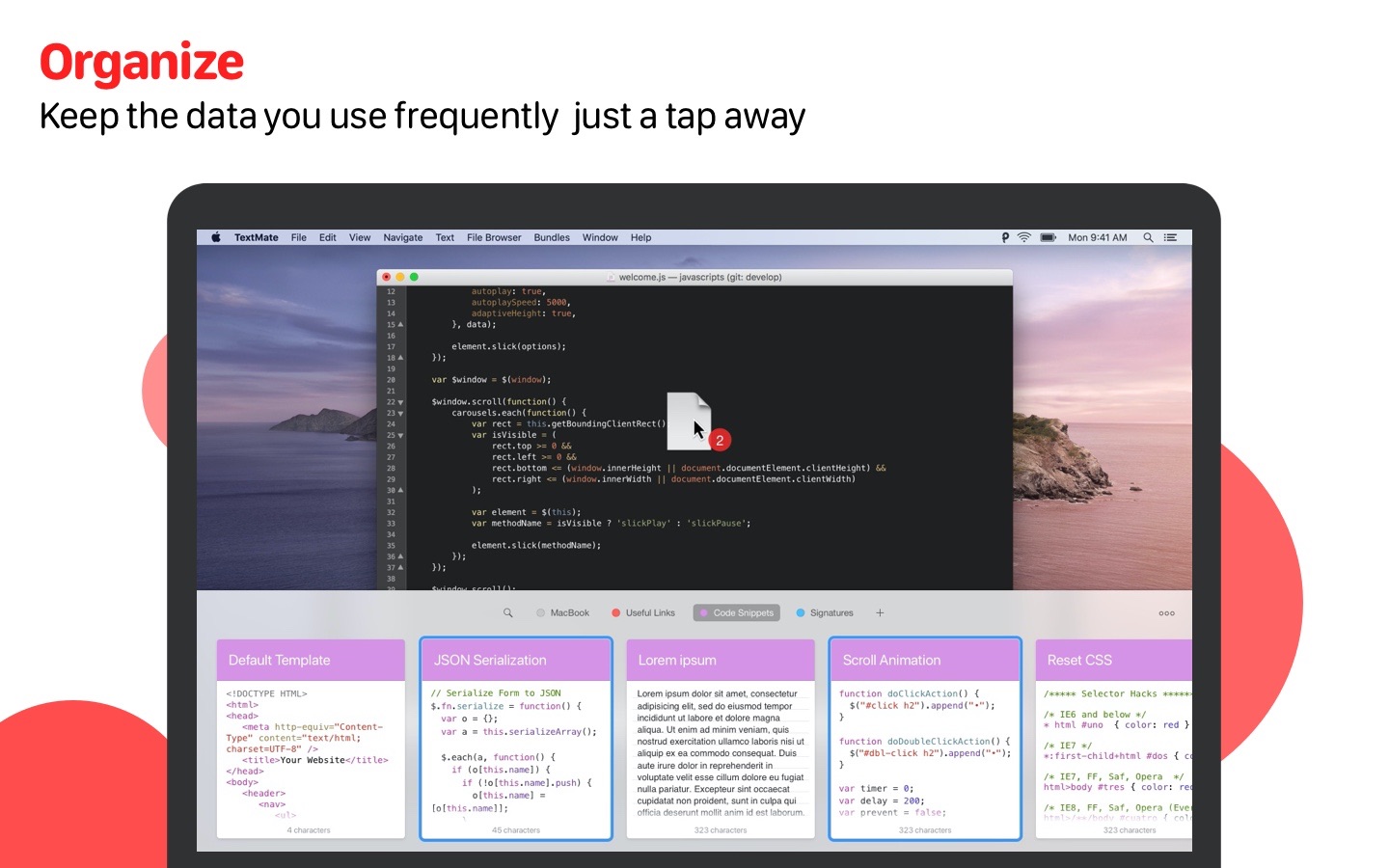Select the Lorem ipsum card header
This screenshot has width=1389, height=868.
coord(721,660)
